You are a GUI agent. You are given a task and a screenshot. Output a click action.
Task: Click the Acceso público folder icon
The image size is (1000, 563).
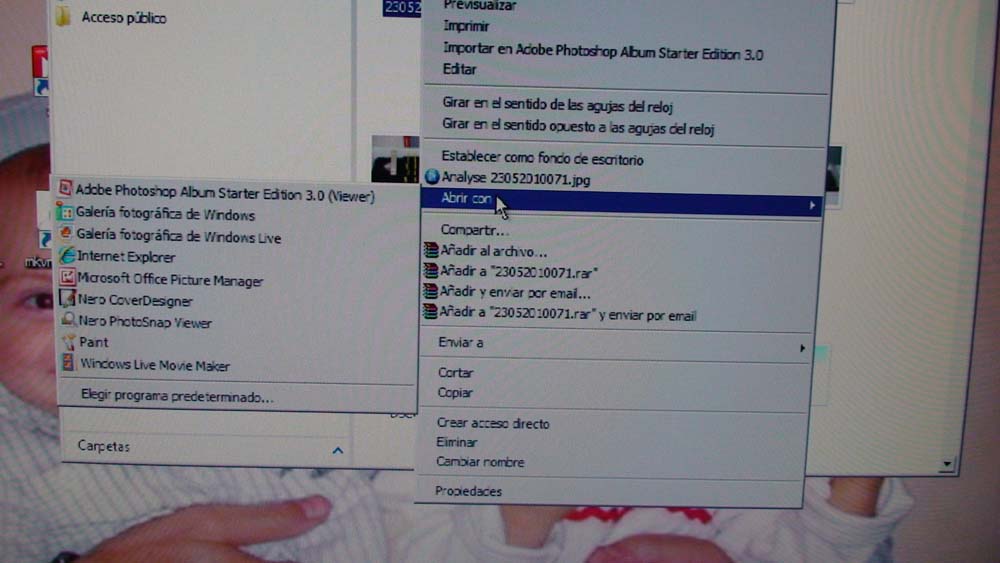[62, 16]
